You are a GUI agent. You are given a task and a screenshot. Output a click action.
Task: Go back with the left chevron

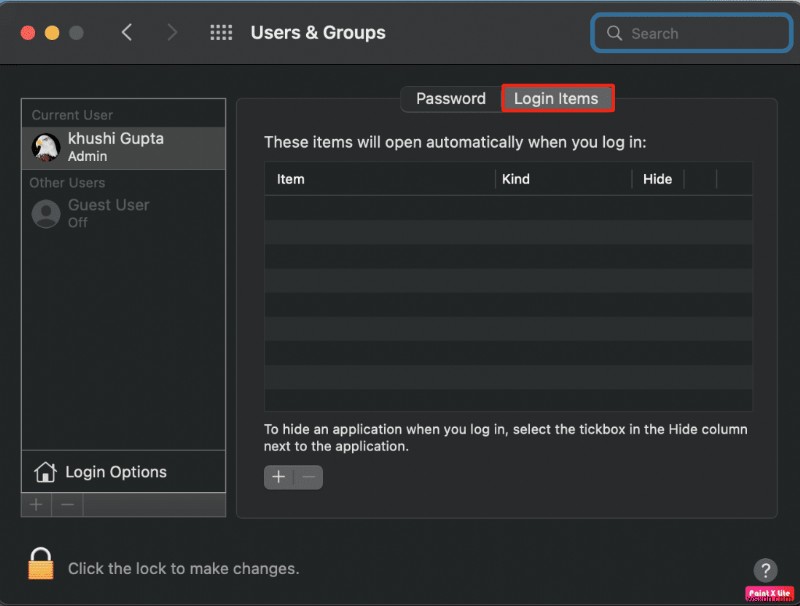point(127,33)
